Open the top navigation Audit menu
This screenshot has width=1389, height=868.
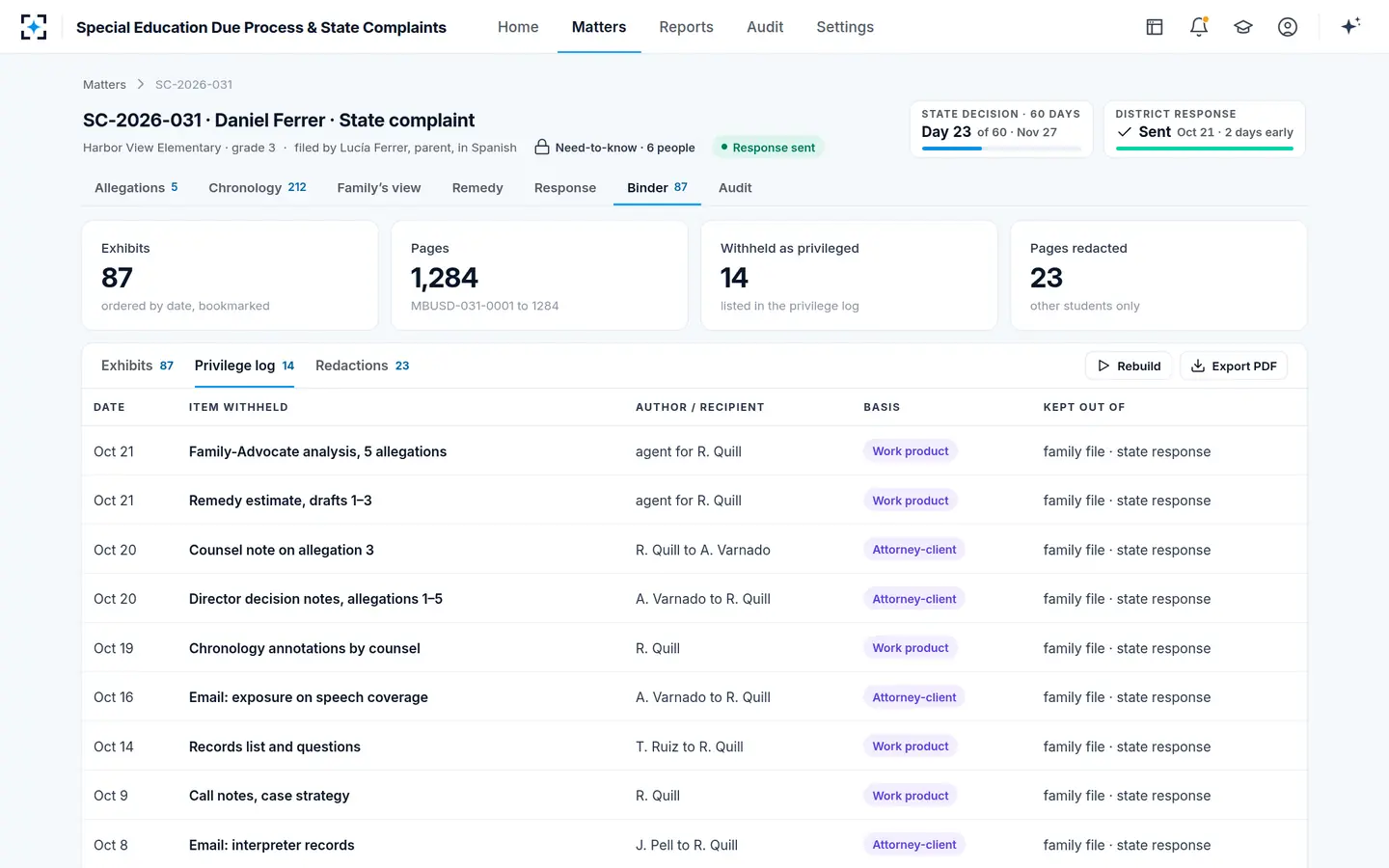coord(765,27)
